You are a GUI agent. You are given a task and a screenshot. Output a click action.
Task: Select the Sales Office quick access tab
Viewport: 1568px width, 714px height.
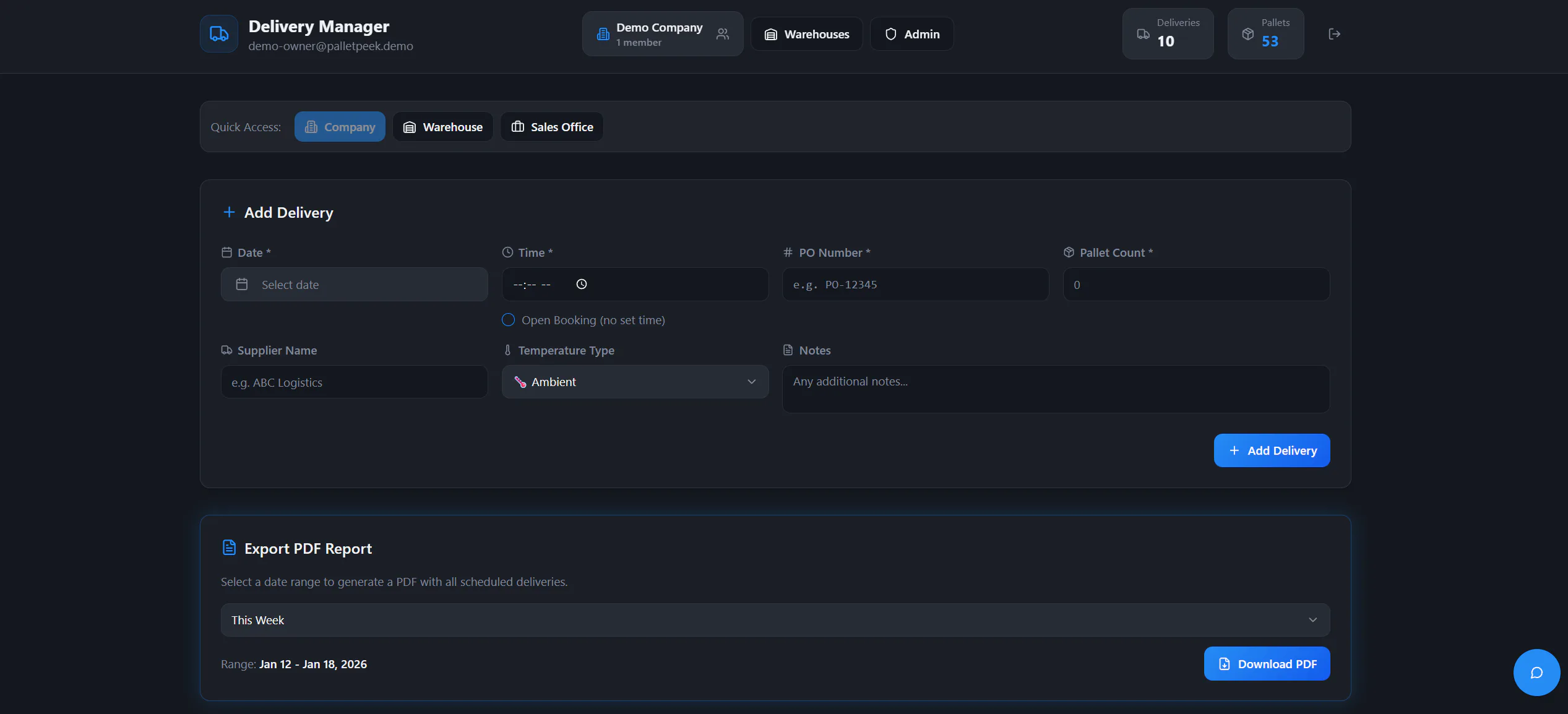[x=552, y=127]
